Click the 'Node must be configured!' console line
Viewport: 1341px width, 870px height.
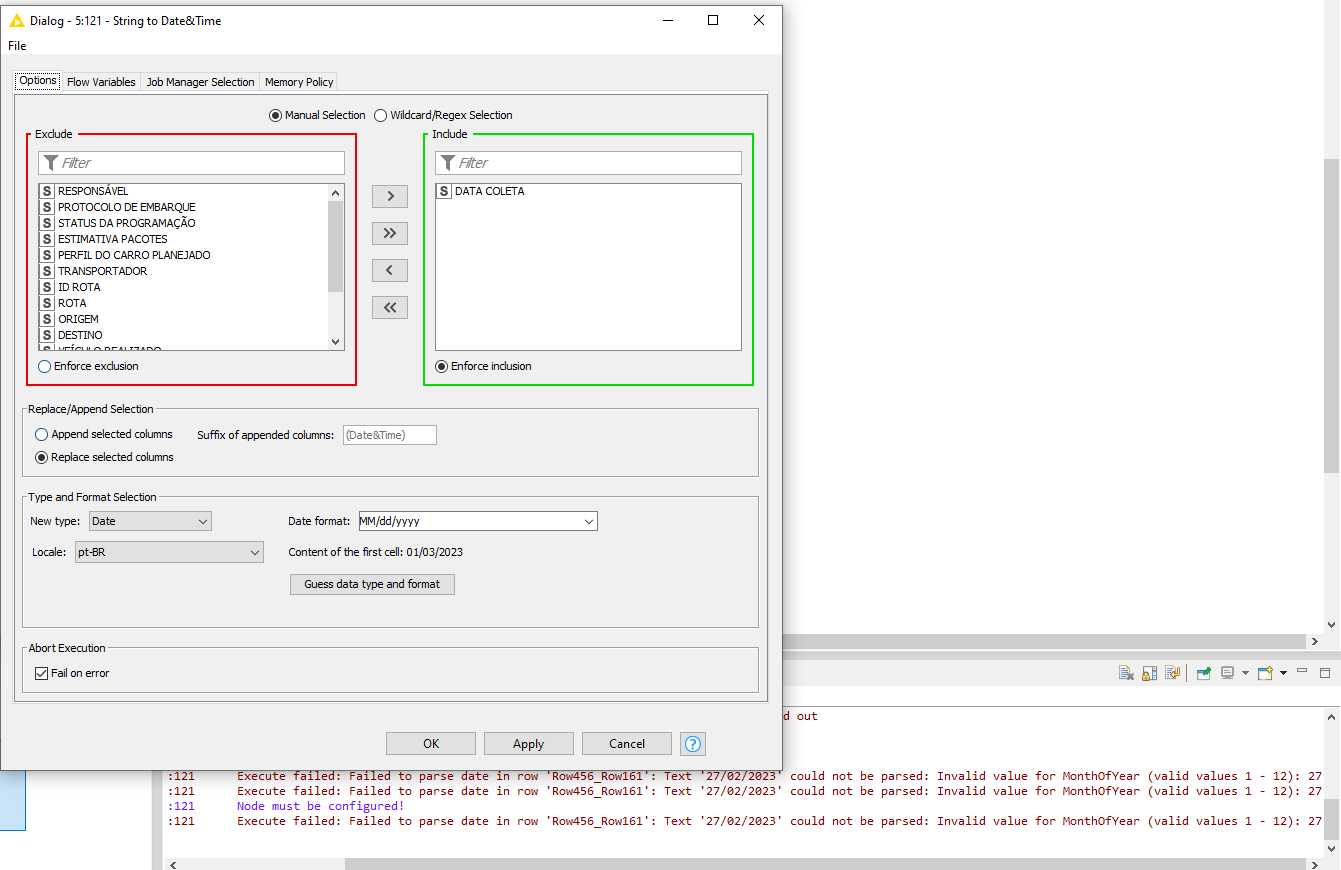320,806
